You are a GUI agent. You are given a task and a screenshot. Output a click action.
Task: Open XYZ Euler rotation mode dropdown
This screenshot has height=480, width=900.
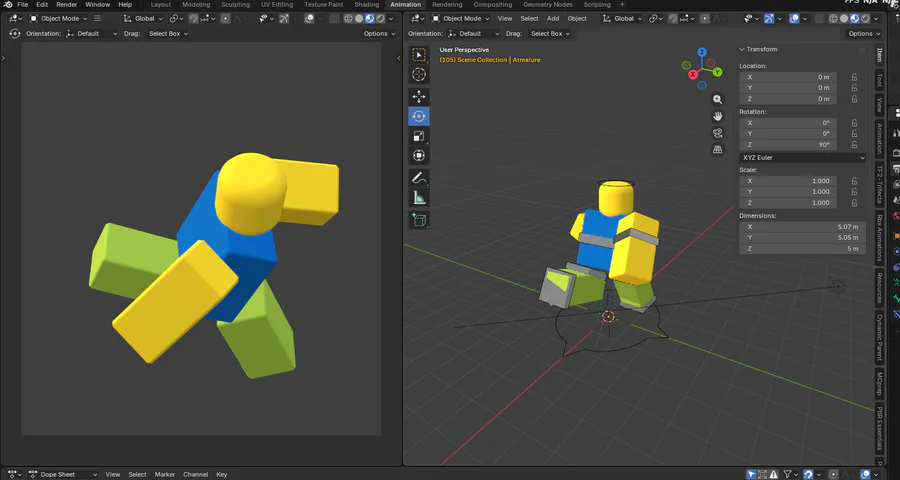(802, 157)
